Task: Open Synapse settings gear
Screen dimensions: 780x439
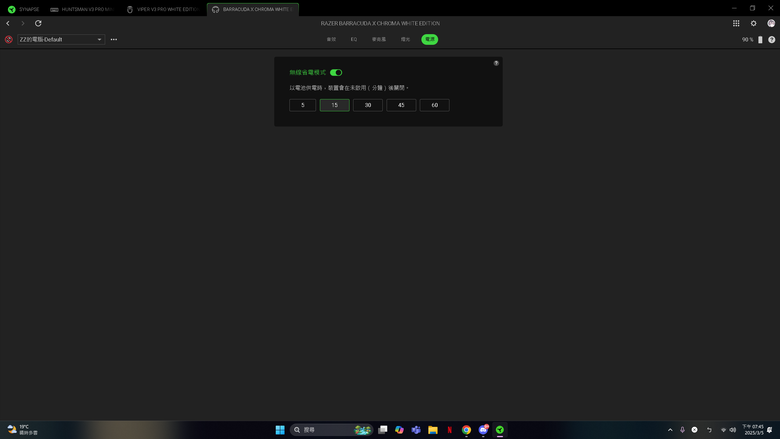Action: [753, 23]
